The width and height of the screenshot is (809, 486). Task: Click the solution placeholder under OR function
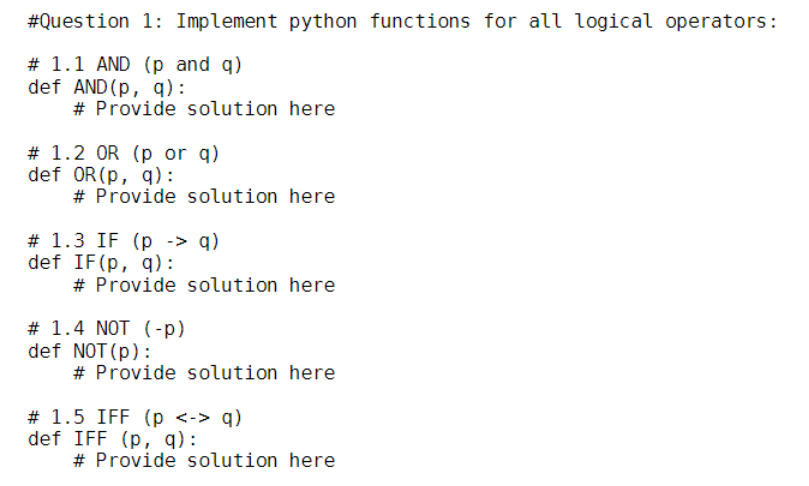(204, 197)
